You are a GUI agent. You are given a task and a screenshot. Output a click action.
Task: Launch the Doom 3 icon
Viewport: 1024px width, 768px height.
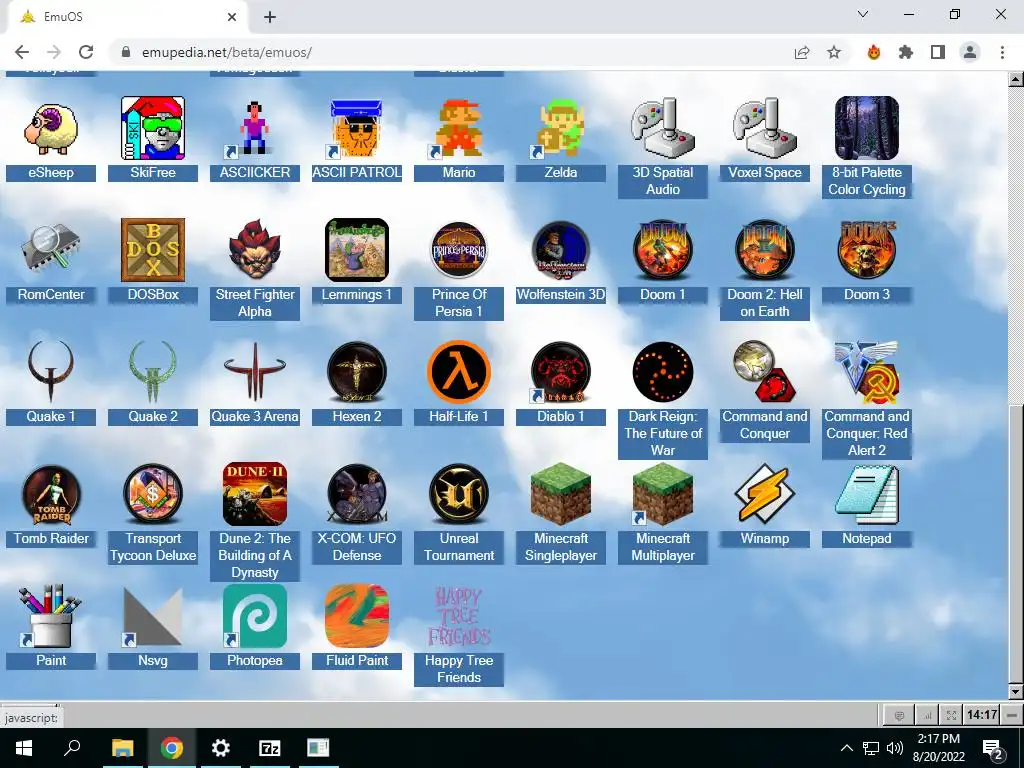[x=867, y=250]
